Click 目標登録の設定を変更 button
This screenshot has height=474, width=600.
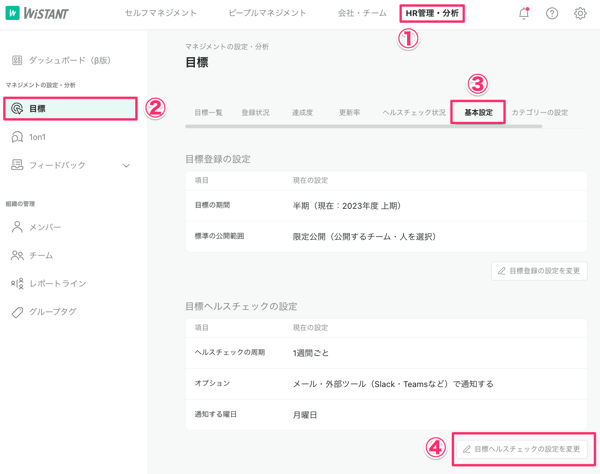538,271
